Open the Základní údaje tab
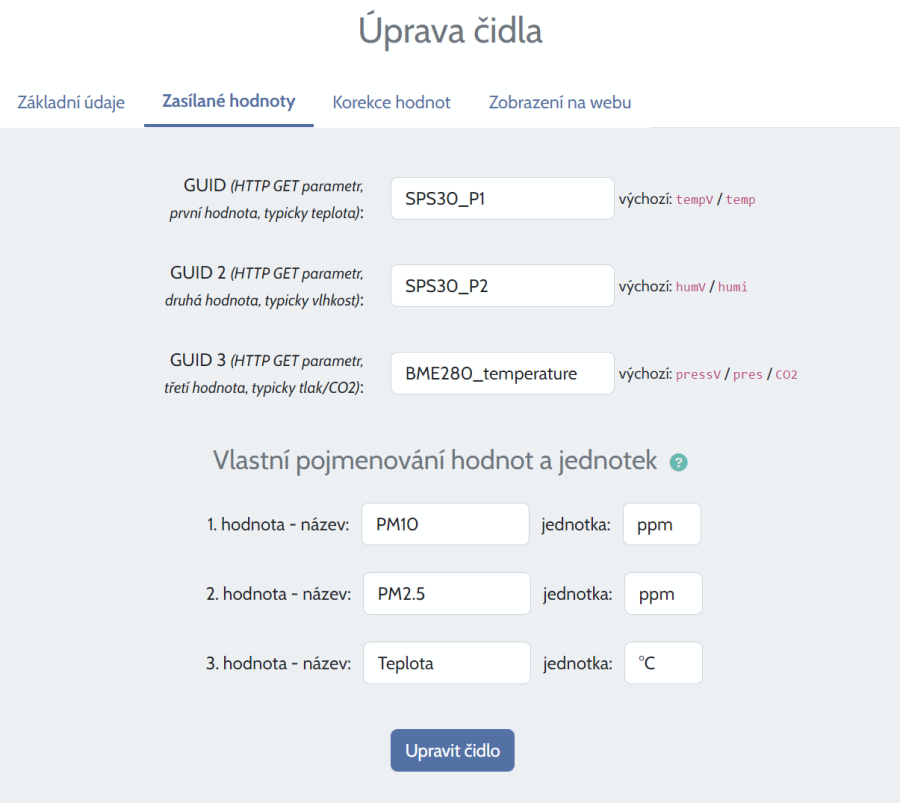The image size is (900, 803). pos(71,102)
